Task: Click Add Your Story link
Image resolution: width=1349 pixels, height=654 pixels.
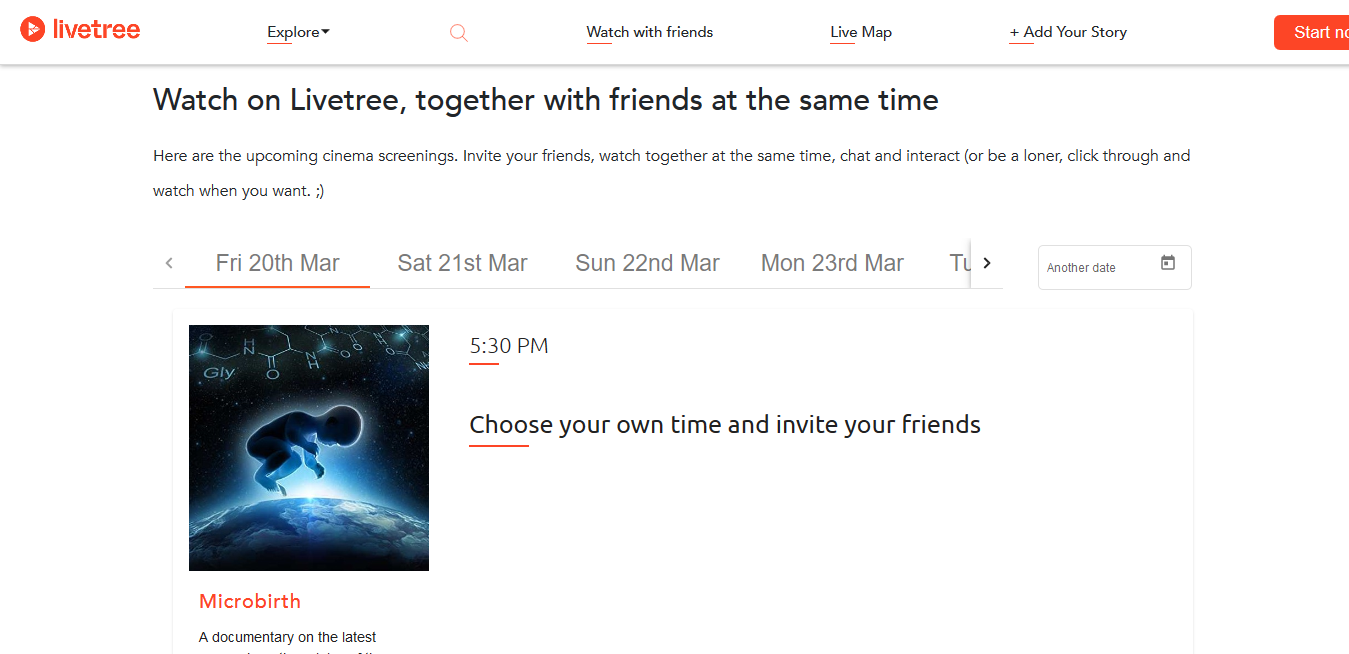Action: (1068, 32)
